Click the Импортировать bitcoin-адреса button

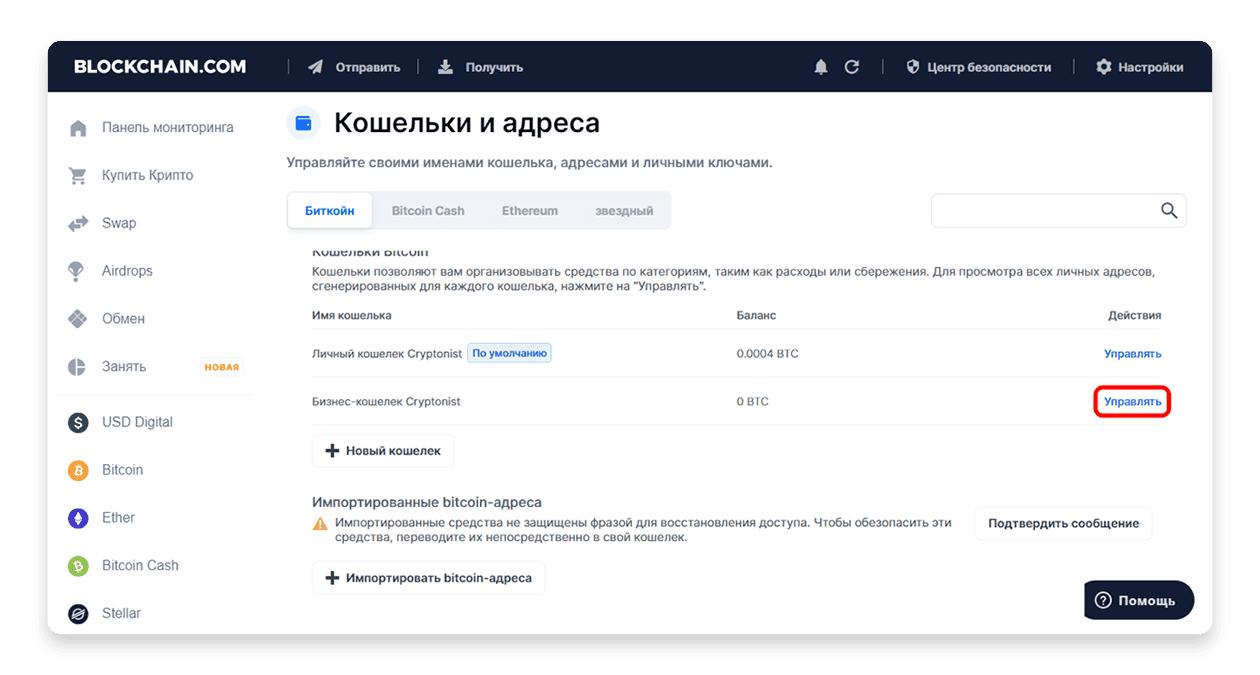coord(429,578)
